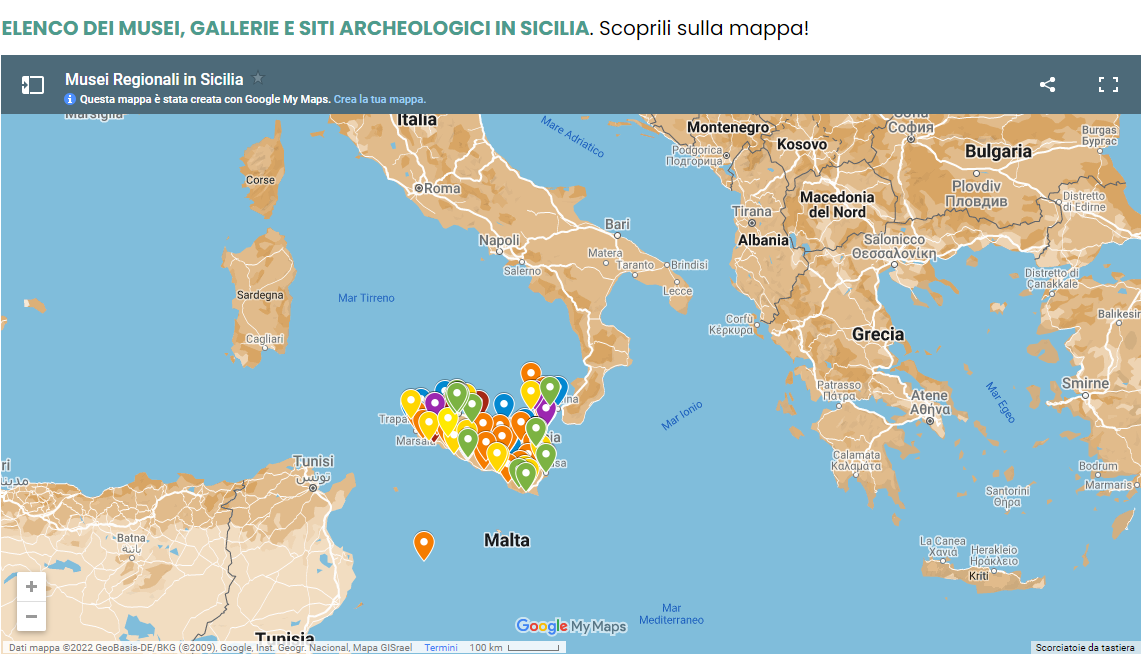
Task: Select the green pin beside the Messina blue pin
Action: 550,389
